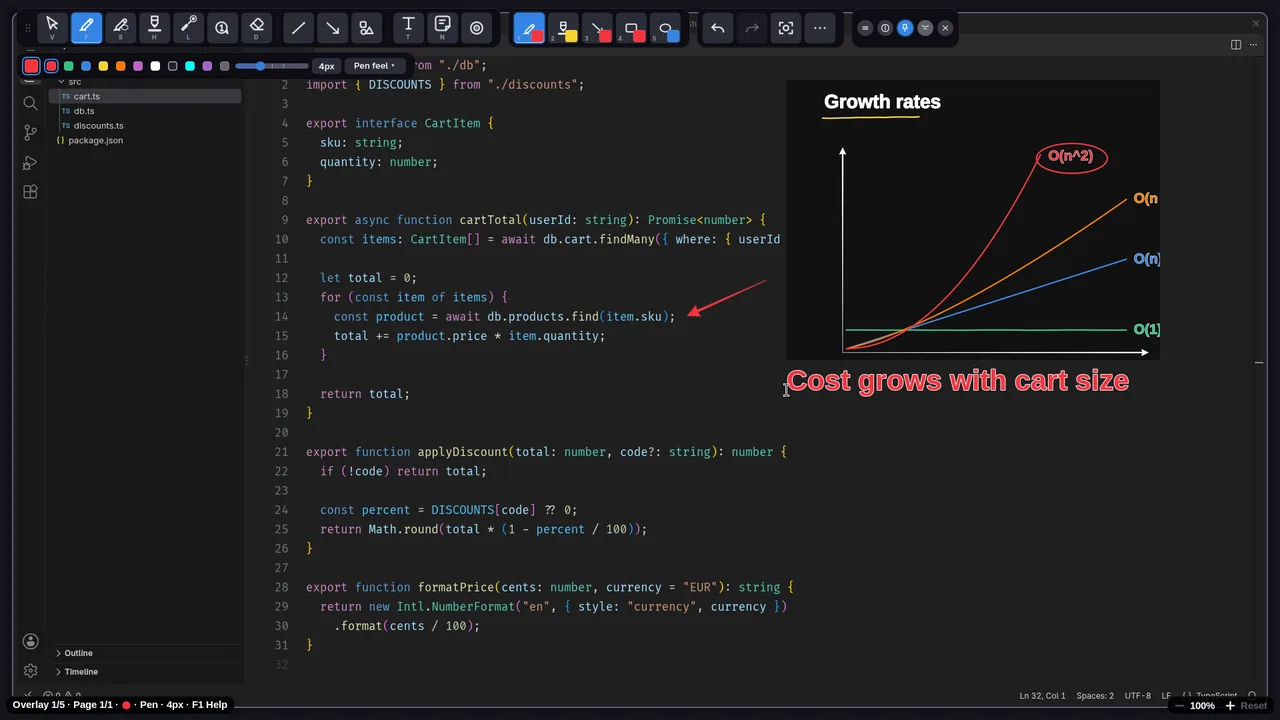
Task: Expand the Timeline section
Action: [81, 672]
